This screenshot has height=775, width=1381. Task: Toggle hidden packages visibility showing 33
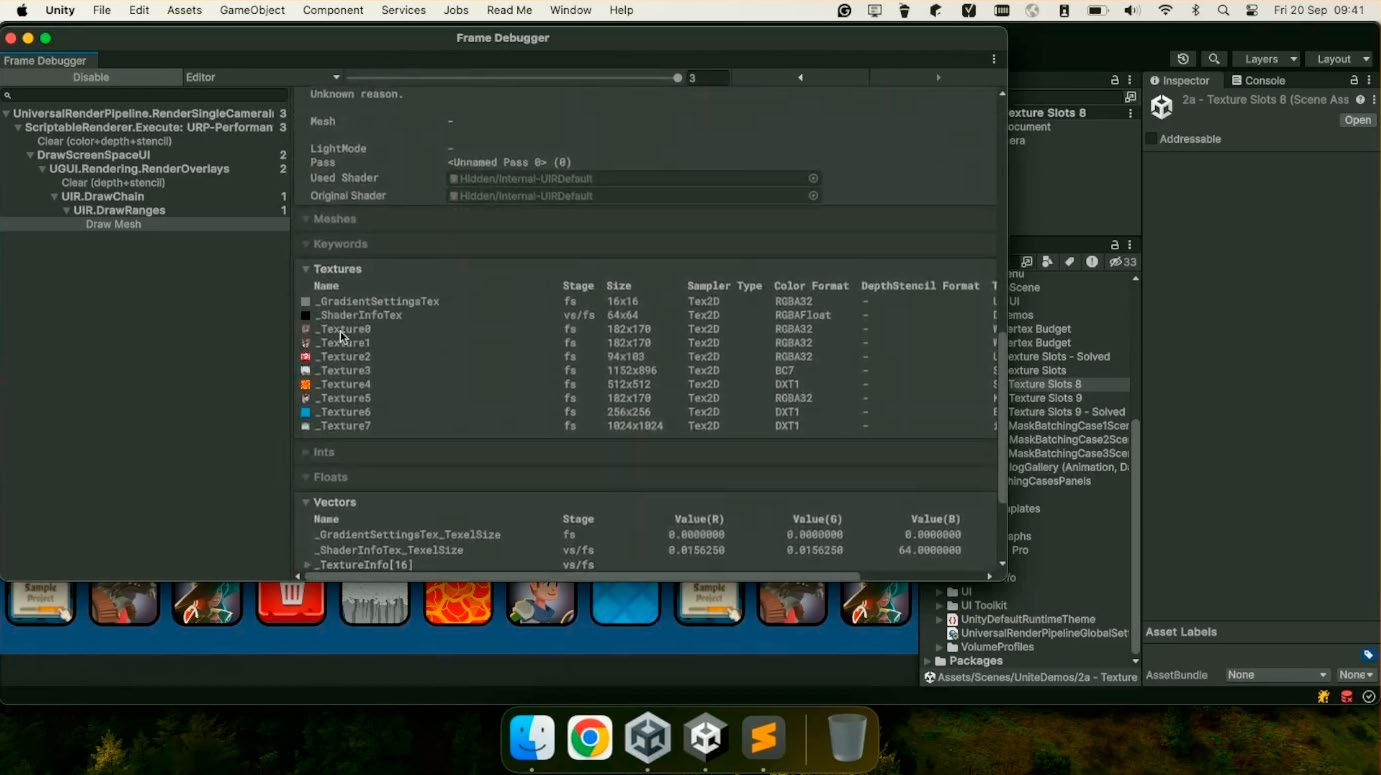click(1123, 262)
